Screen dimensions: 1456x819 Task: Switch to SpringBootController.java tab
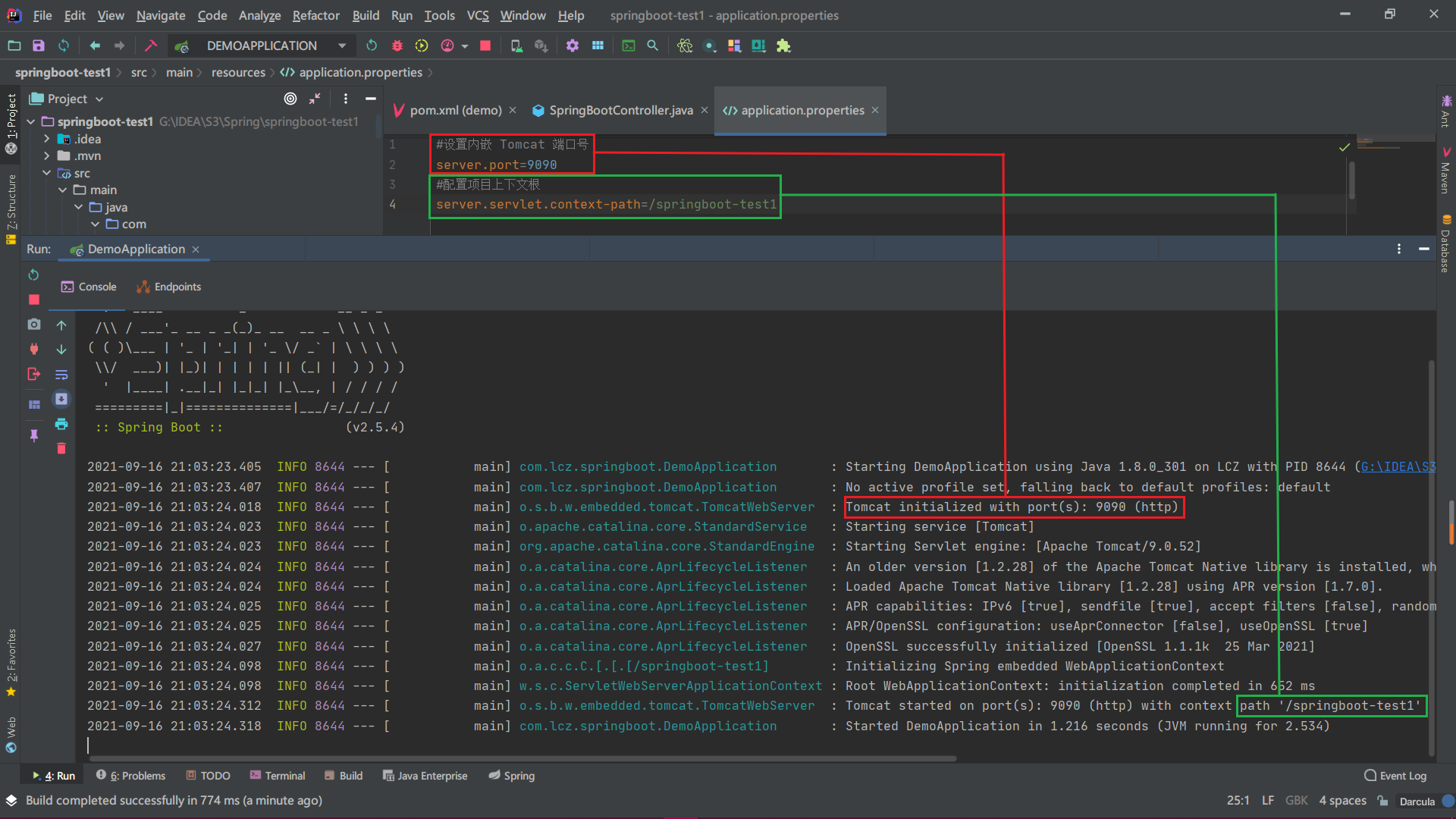click(621, 110)
